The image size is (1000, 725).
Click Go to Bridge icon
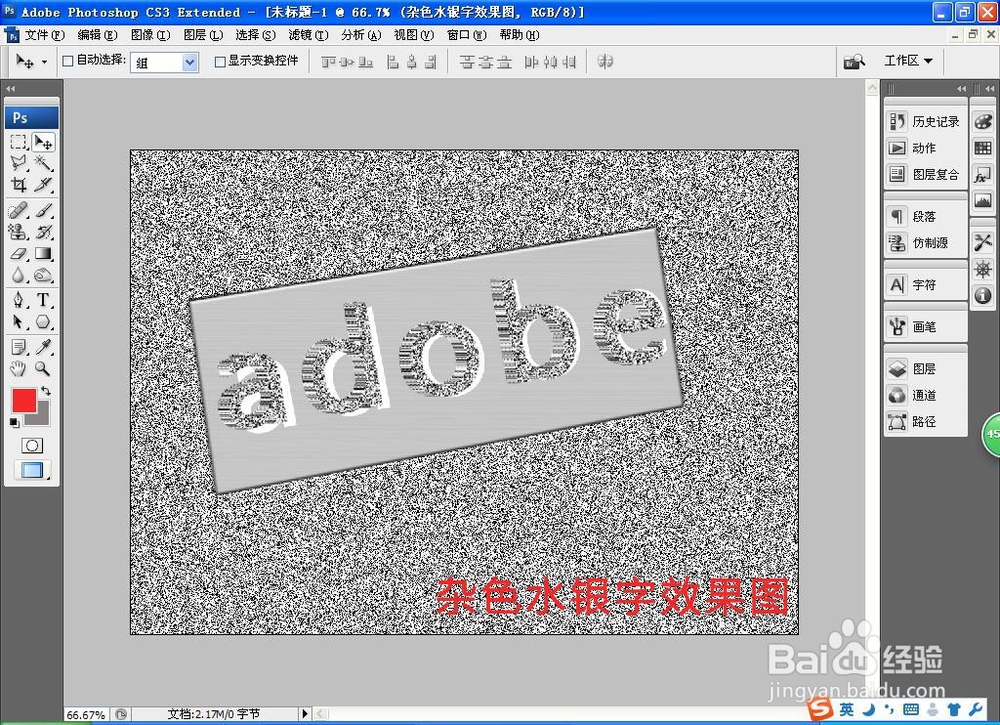pyautogui.click(x=854, y=61)
